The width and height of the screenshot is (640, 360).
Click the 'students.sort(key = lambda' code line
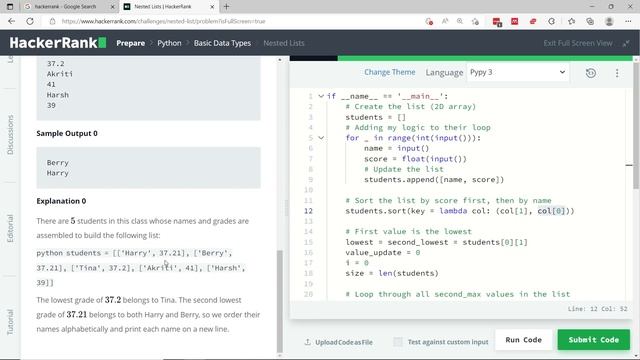click(x=460, y=211)
